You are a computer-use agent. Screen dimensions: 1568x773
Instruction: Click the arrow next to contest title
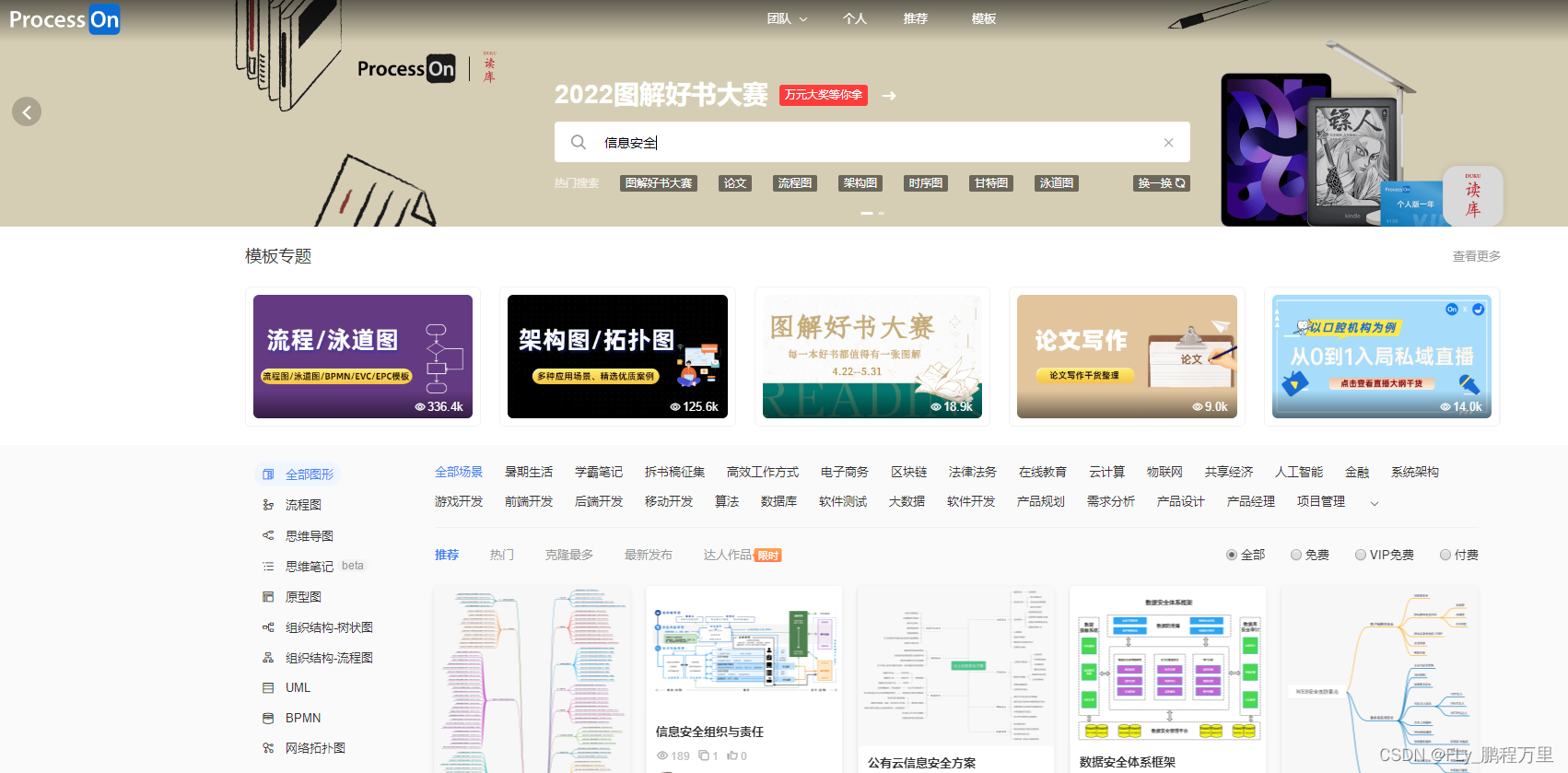pyautogui.click(x=889, y=95)
